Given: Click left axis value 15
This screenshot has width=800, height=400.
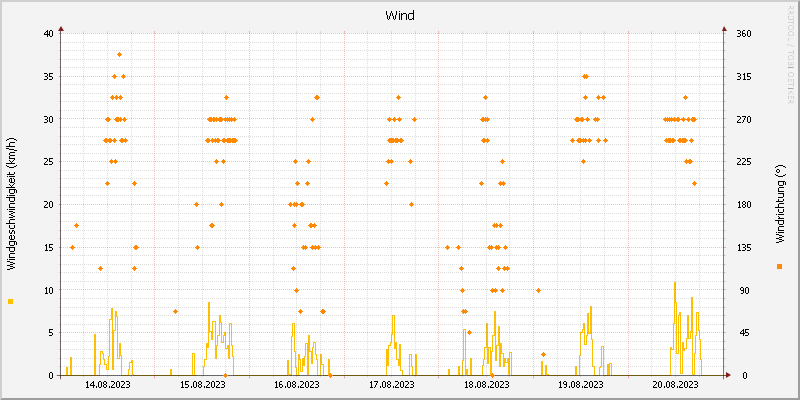Looking at the screenshot, I should coord(48,247).
